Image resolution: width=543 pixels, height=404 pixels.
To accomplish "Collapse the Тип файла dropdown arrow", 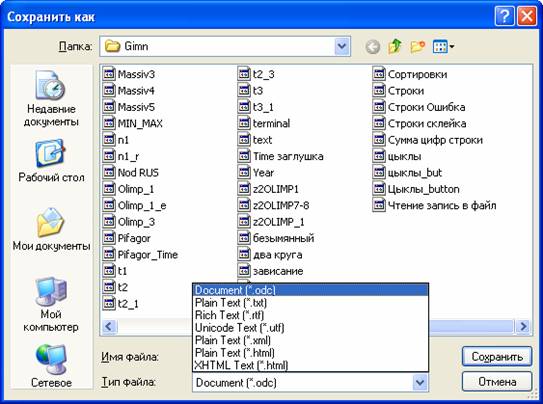I will point(420,383).
